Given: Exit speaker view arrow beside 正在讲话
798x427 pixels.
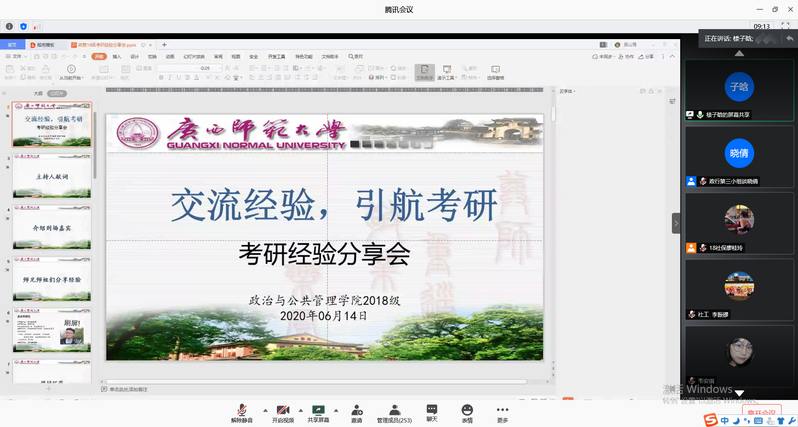Looking at the screenshot, I should pos(789,38).
